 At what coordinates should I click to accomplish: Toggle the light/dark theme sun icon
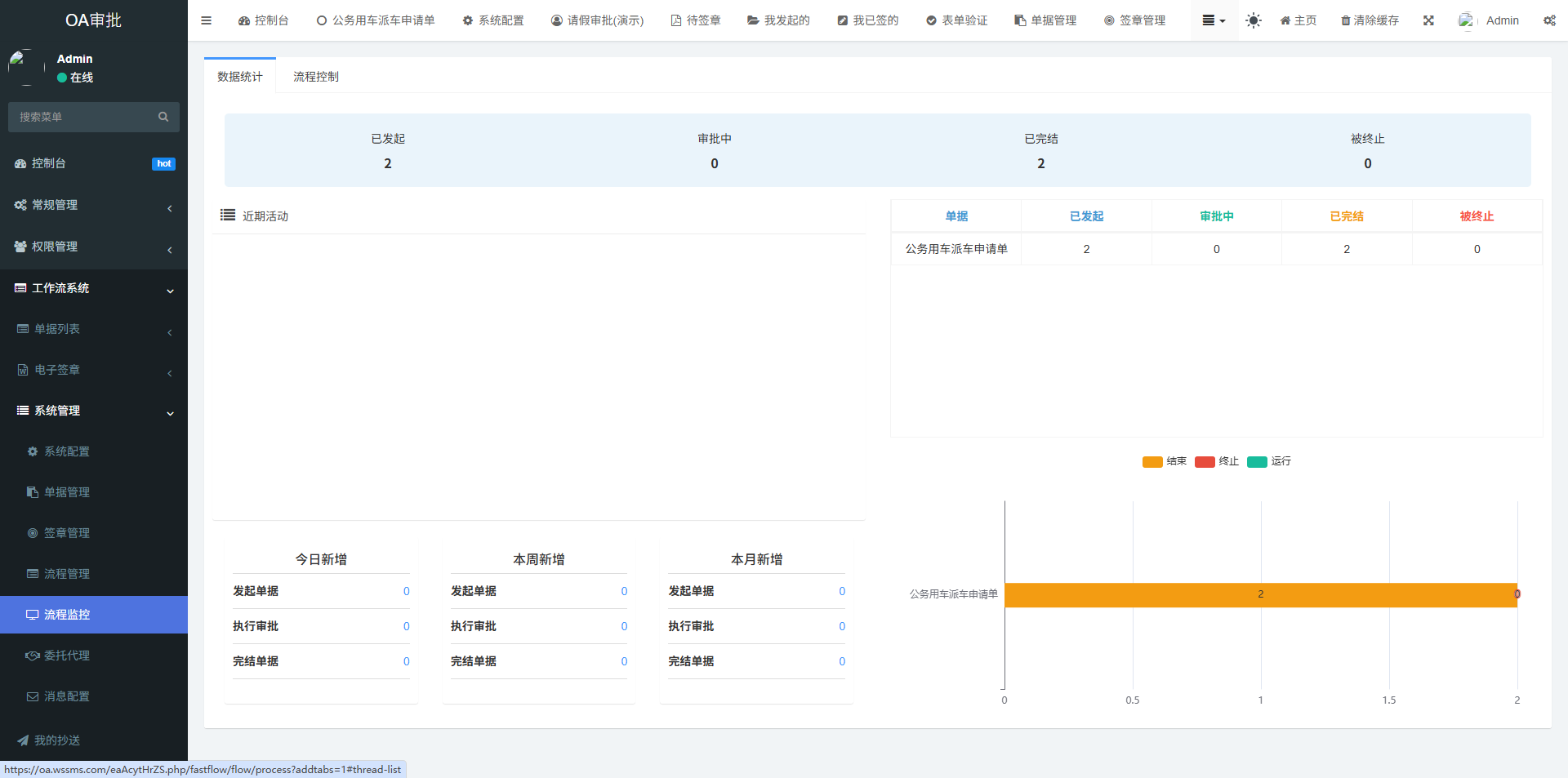pos(1253,20)
